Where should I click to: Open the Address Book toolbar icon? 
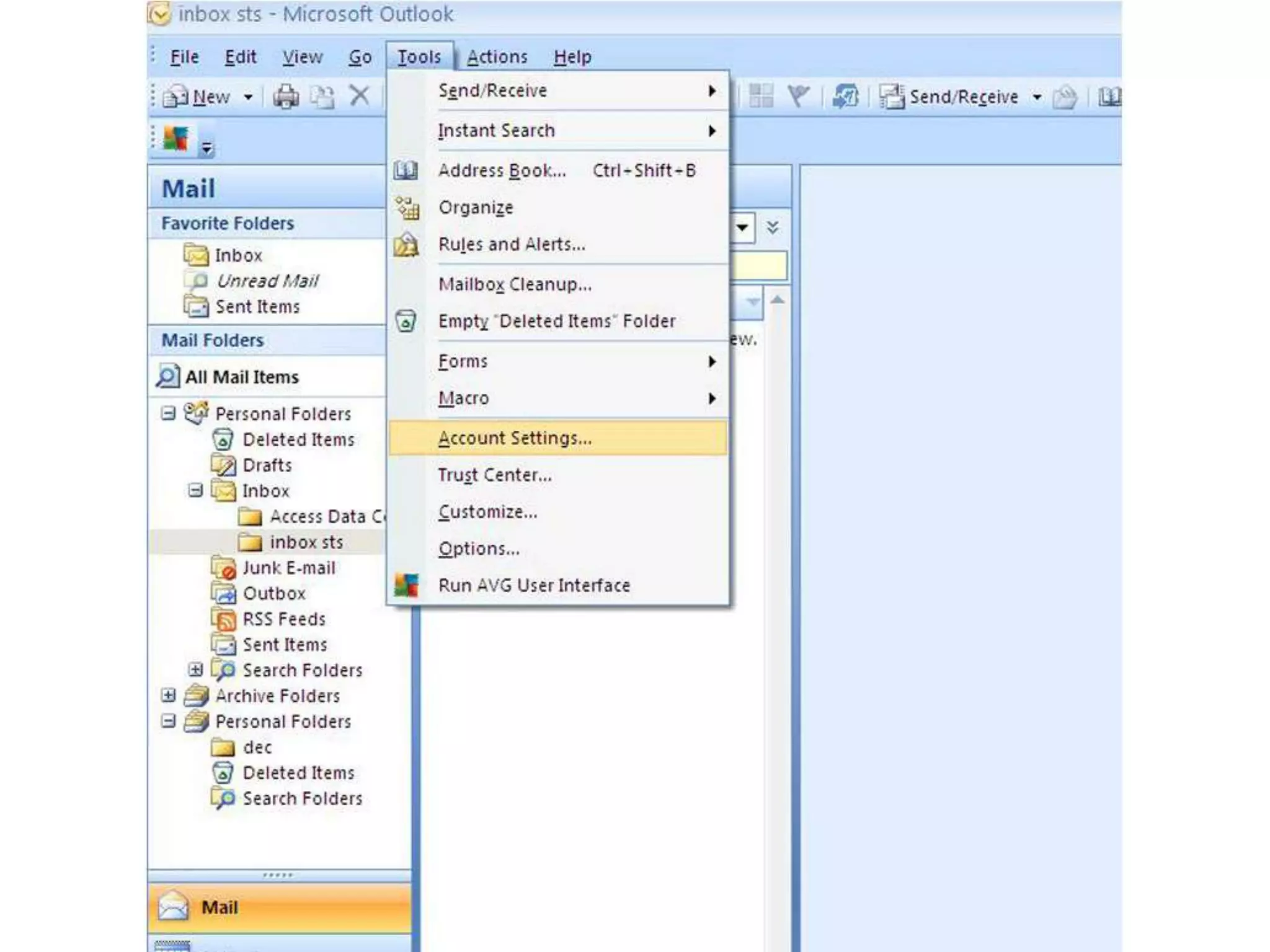click(1109, 97)
